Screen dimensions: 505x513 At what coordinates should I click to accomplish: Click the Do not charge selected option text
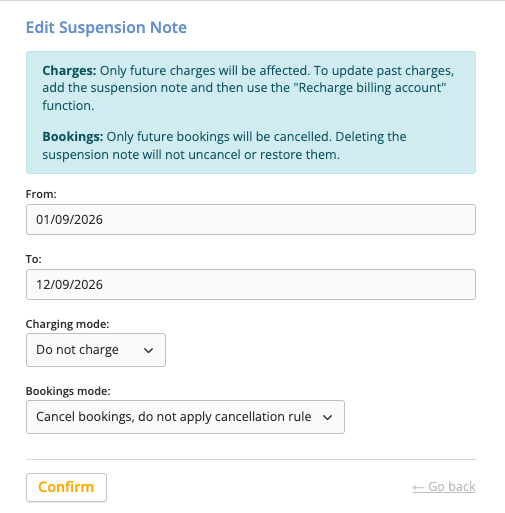coord(77,350)
